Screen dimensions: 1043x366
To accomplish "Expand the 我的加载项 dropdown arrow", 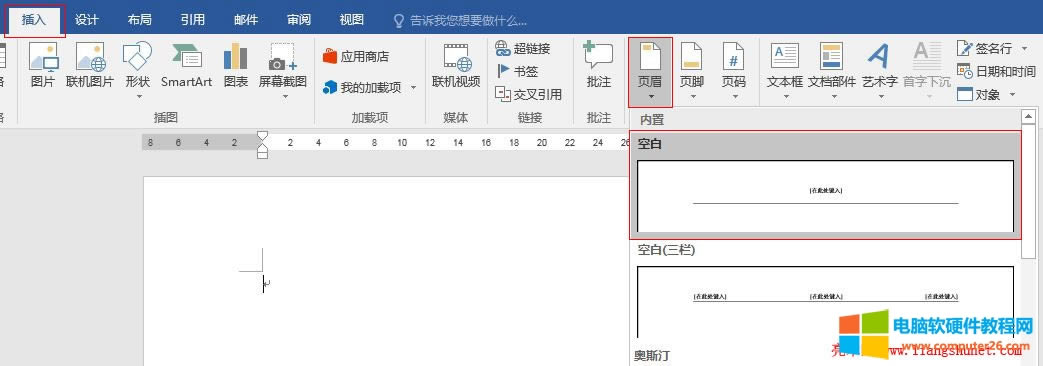I will [413, 88].
